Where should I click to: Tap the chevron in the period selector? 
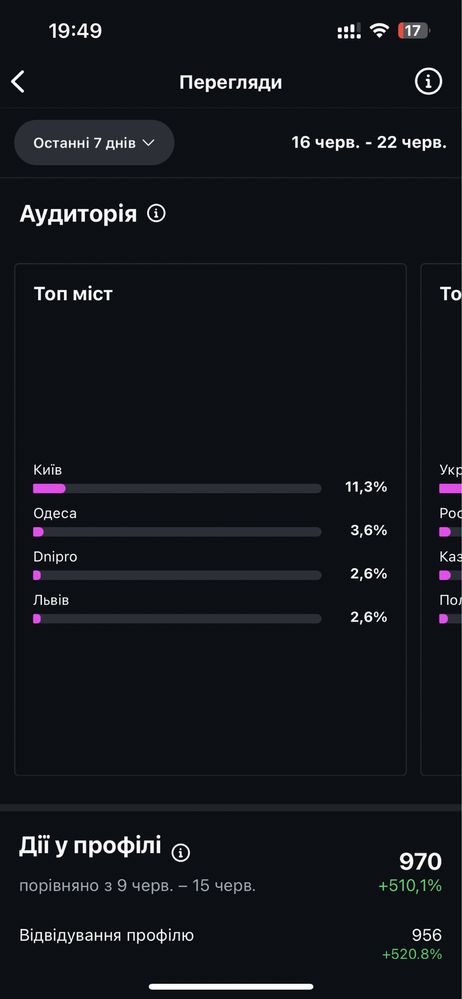click(x=148, y=143)
